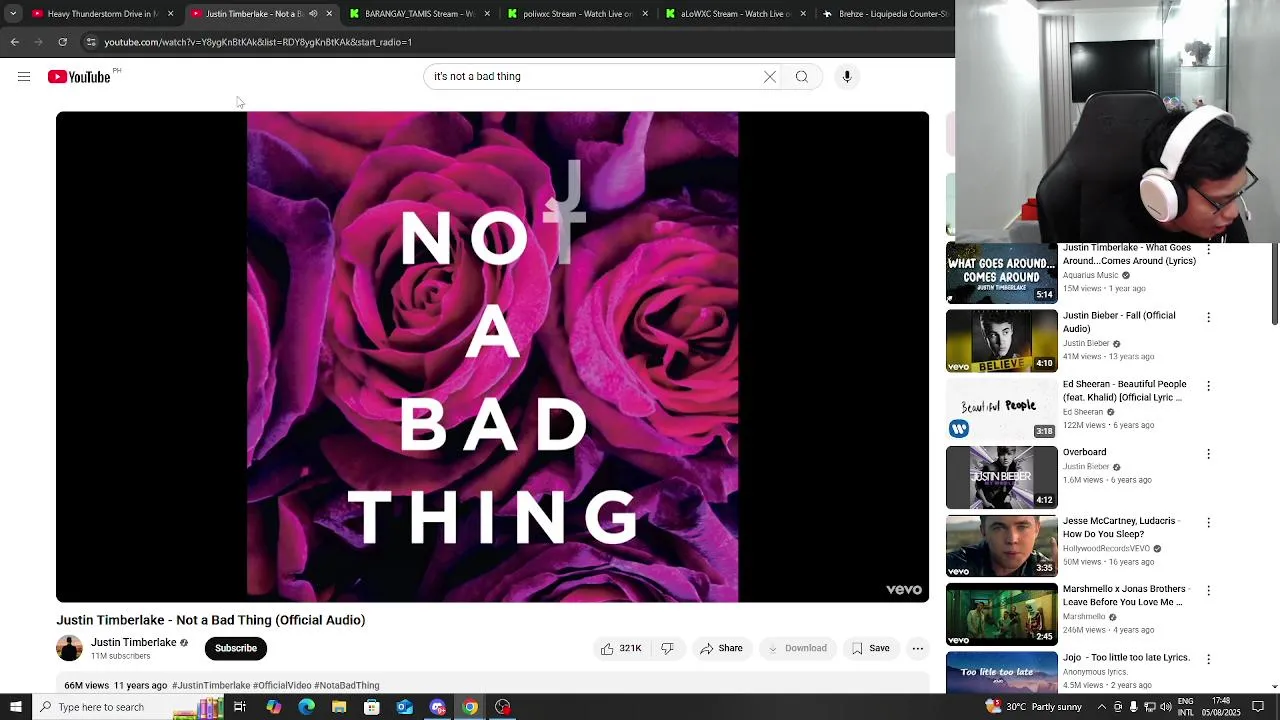
Task: Subscribe to Justin Timberlake channel
Action: [x=236, y=648]
